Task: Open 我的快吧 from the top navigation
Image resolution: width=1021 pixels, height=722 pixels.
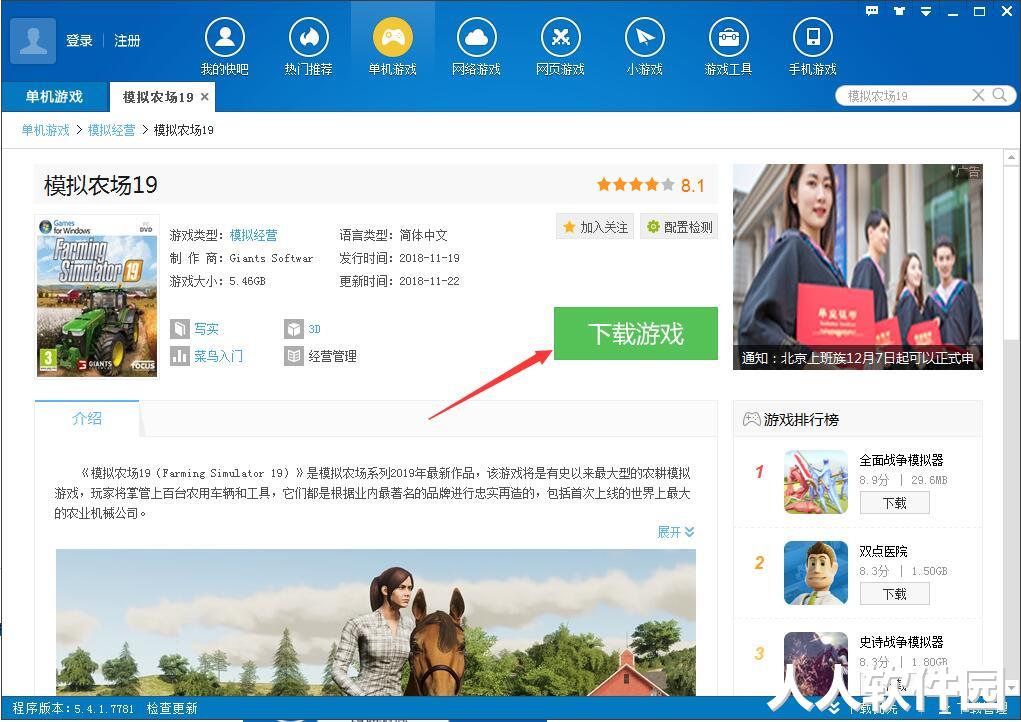Action: click(x=225, y=46)
